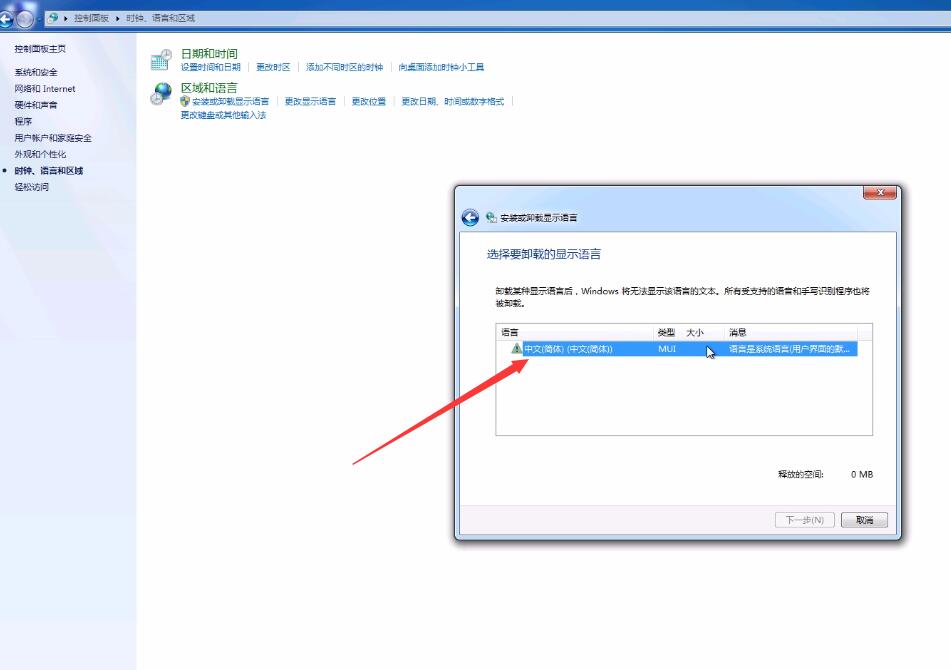951x670 pixels.
Task: Open 硬件和声音 category in sidebar
Action: point(36,105)
